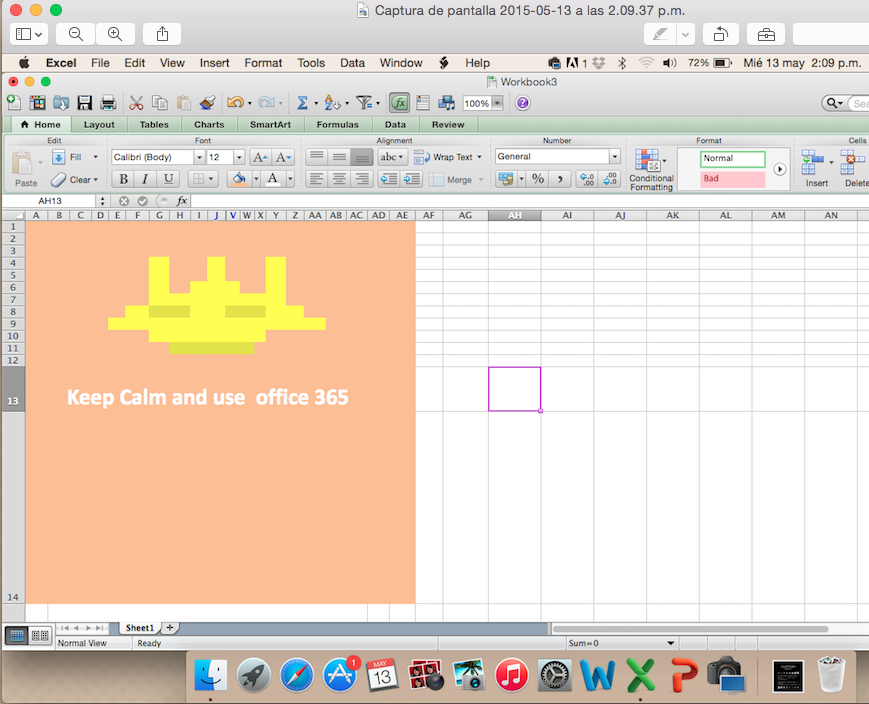Click the Paste clipboard icon
Viewport: 869px width, 704px height.
pyautogui.click(x=23, y=163)
